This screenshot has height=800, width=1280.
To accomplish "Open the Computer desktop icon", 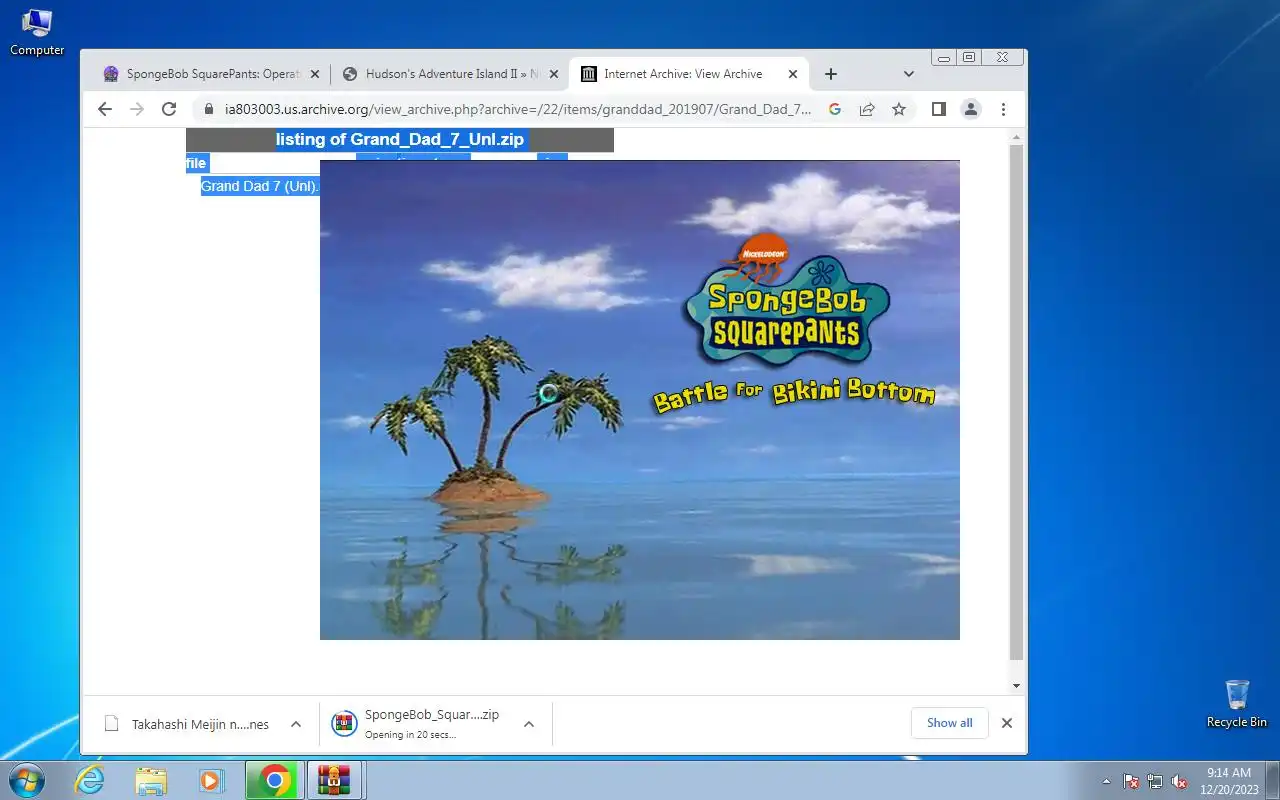I will click(x=37, y=32).
